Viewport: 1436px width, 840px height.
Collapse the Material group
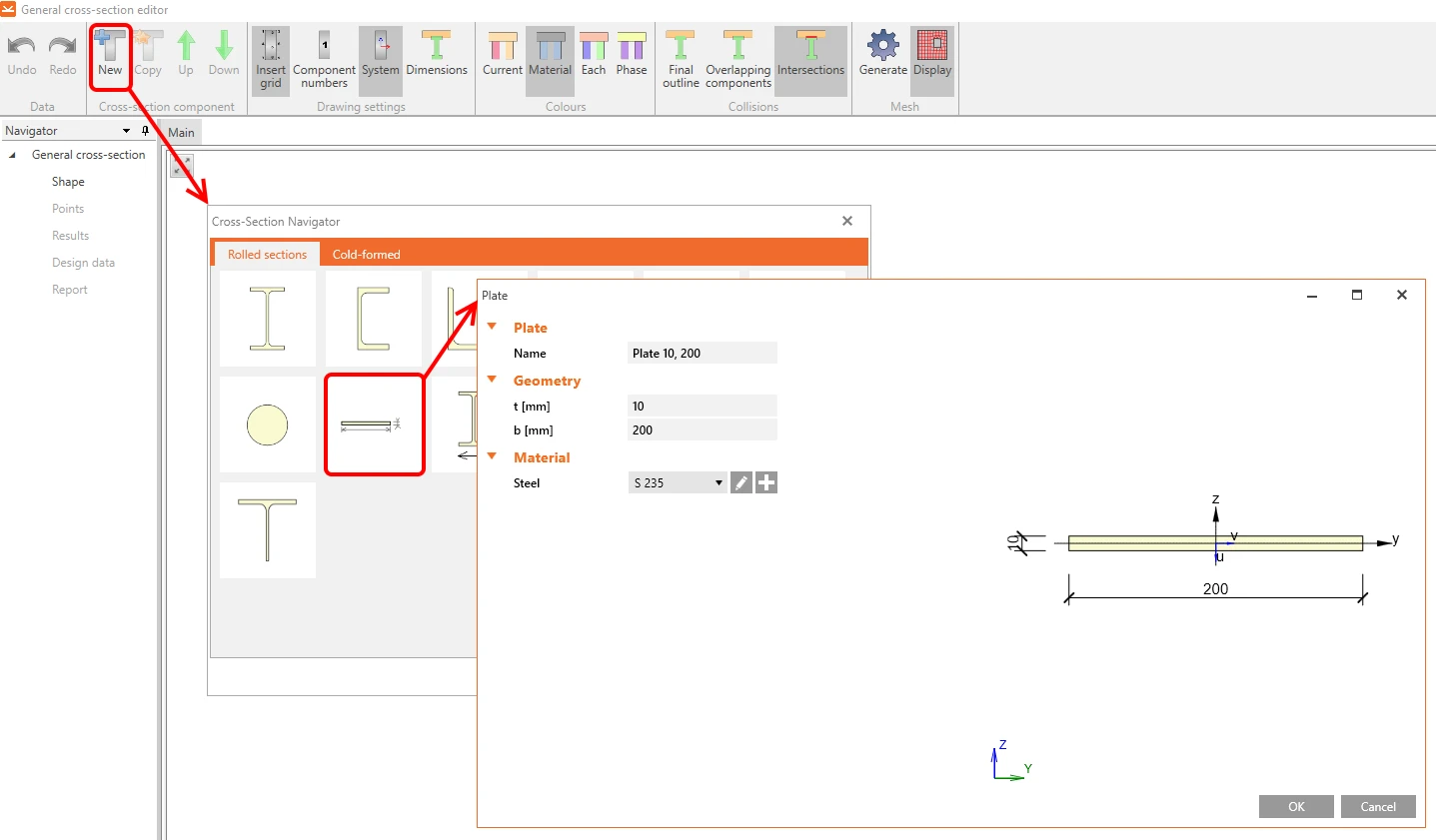pyautogui.click(x=492, y=456)
